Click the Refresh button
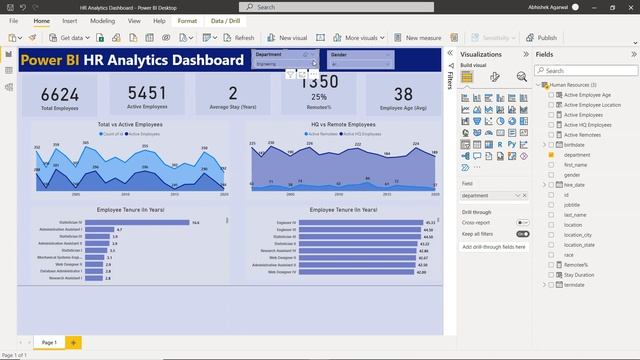Viewport: 640px width, 360px height. 239,38
